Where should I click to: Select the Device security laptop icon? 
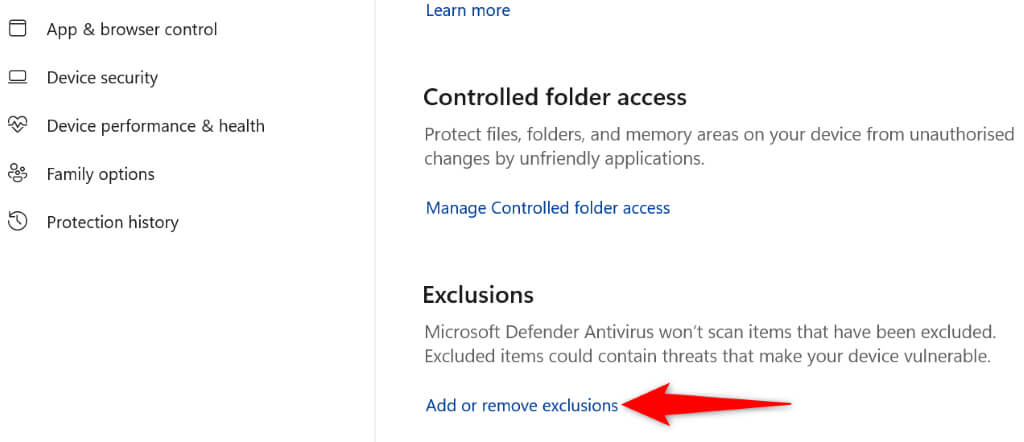coord(17,77)
